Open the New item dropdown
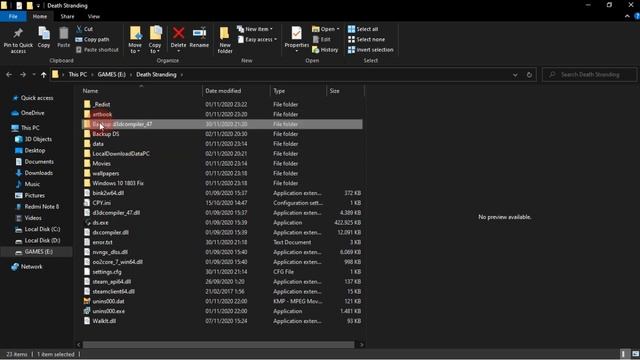Screen dimensions: 640x360 coord(255,29)
